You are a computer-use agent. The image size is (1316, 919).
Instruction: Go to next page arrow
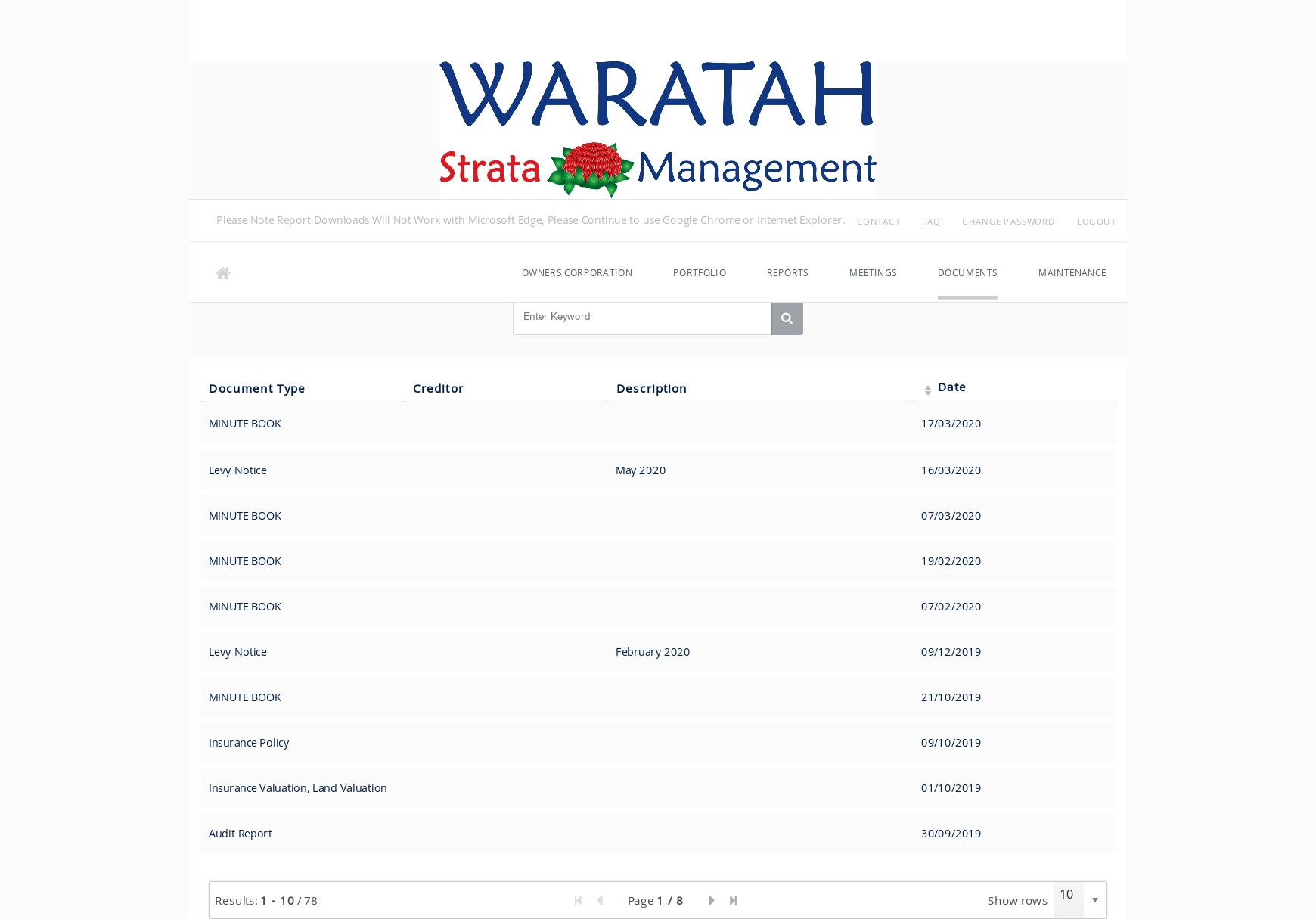tap(711, 900)
